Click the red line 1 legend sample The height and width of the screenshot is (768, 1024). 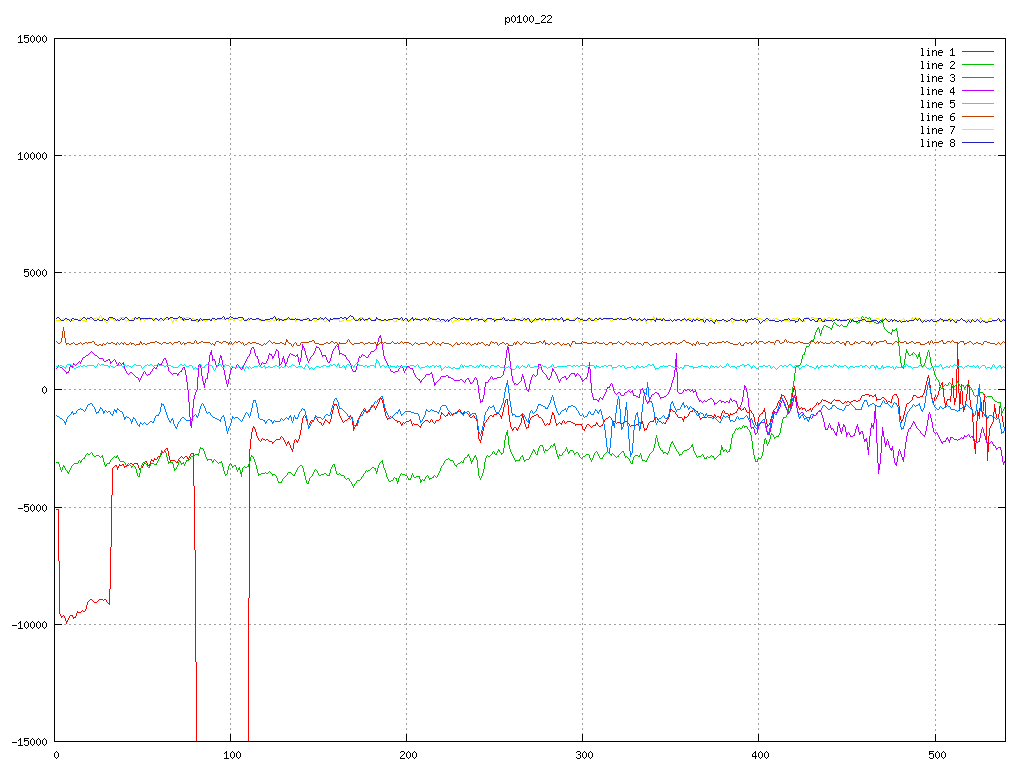pos(978,52)
